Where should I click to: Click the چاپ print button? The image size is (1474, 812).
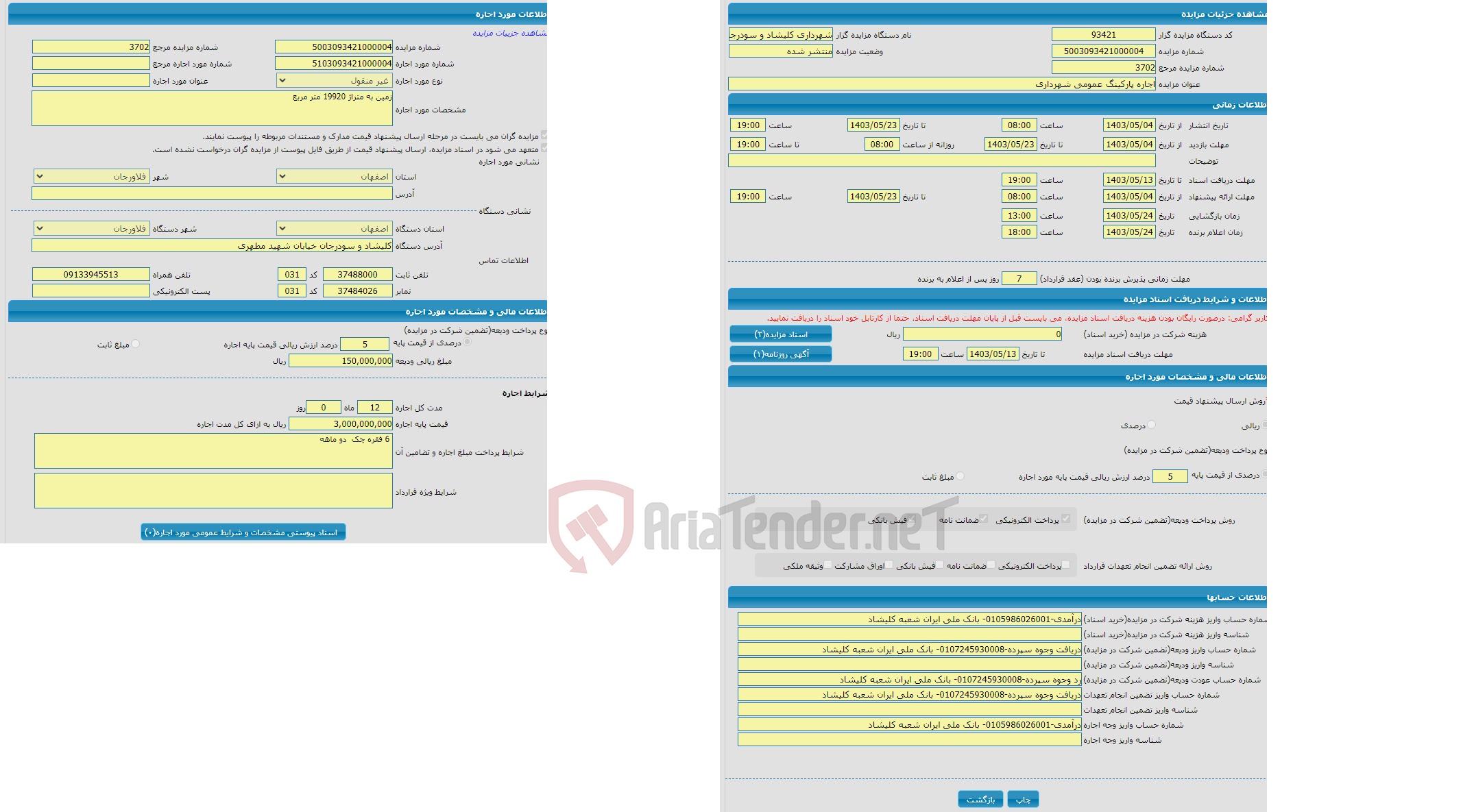click(x=1024, y=798)
